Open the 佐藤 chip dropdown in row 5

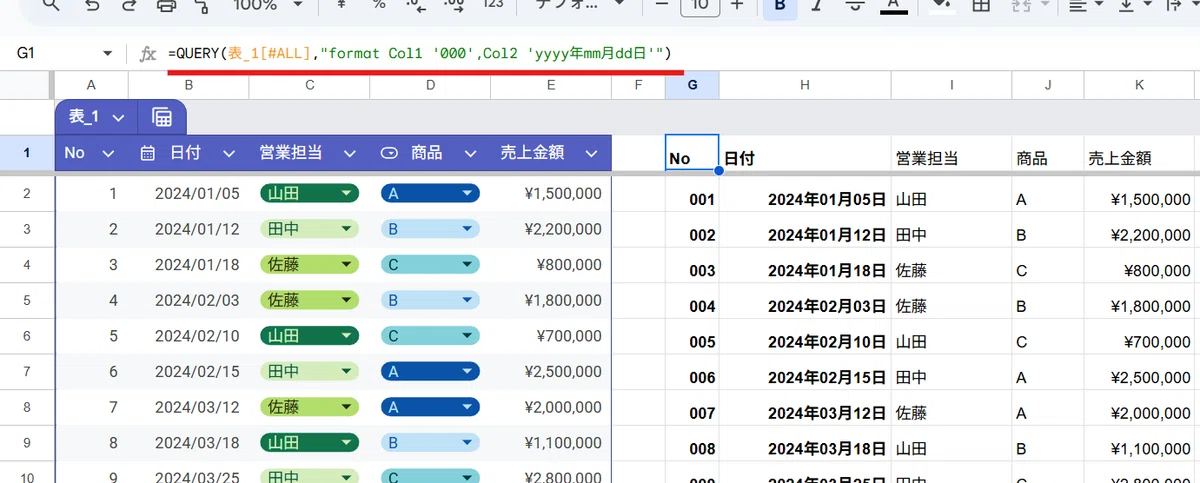tap(346, 300)
